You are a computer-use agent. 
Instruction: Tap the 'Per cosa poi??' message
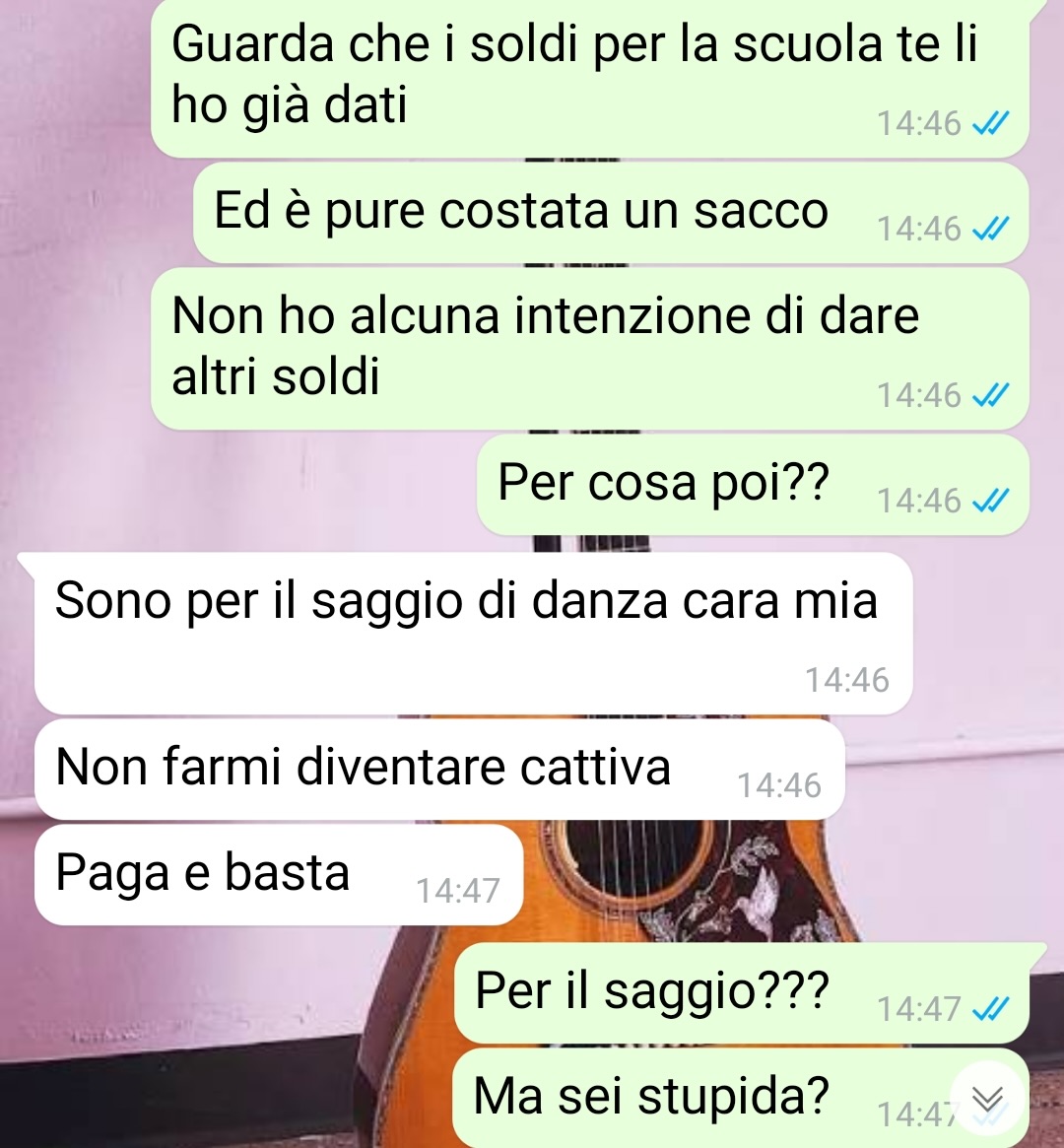tap(753, 485)
